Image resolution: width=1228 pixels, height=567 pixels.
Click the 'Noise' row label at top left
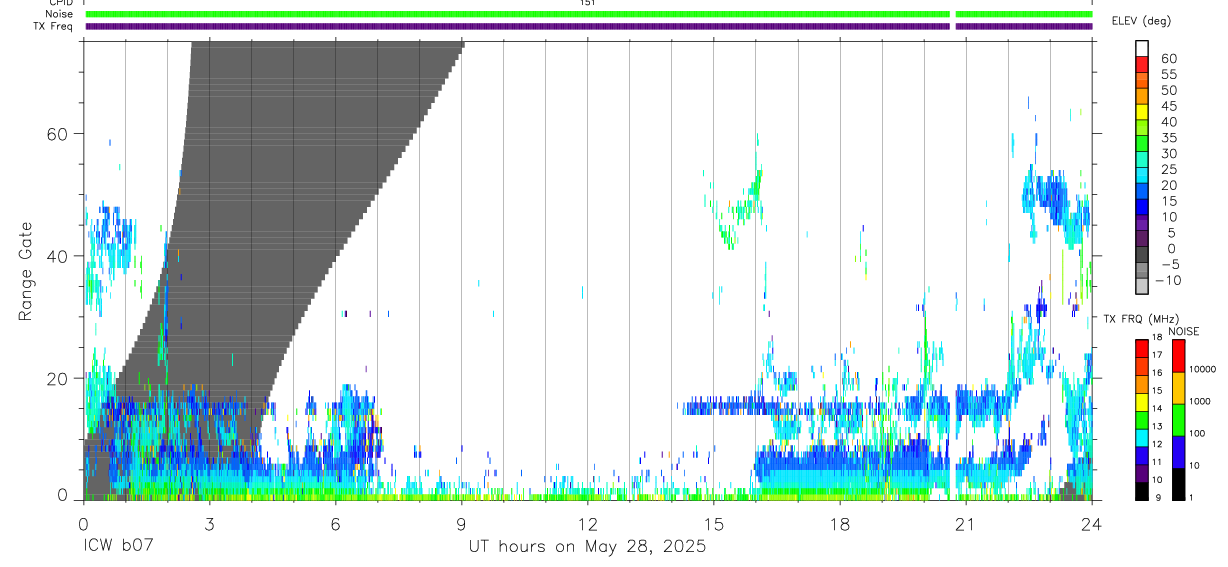(60, 14)
